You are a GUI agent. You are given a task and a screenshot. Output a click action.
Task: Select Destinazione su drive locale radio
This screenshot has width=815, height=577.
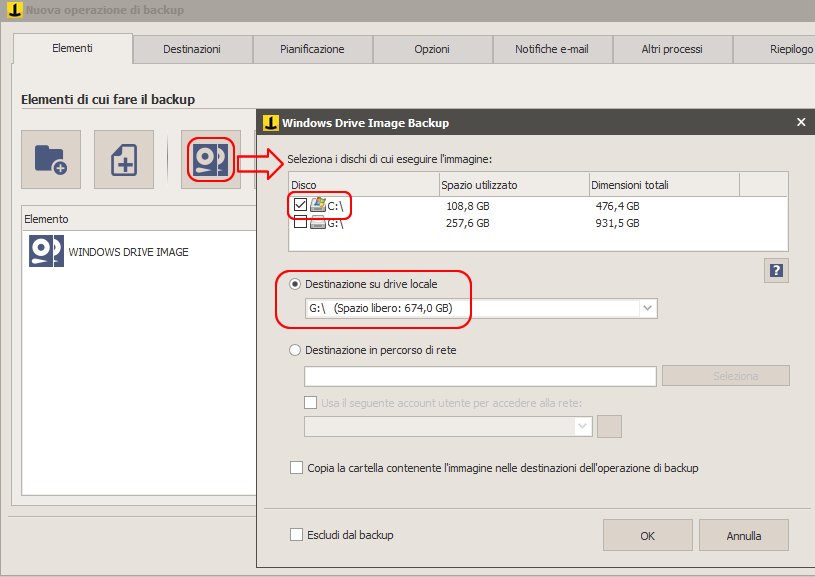click(295, 284)
